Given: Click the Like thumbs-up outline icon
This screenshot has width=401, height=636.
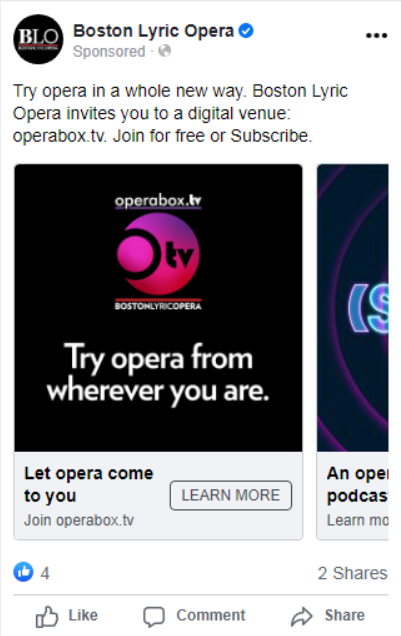Looking at the screenshot, I should 47,616.
